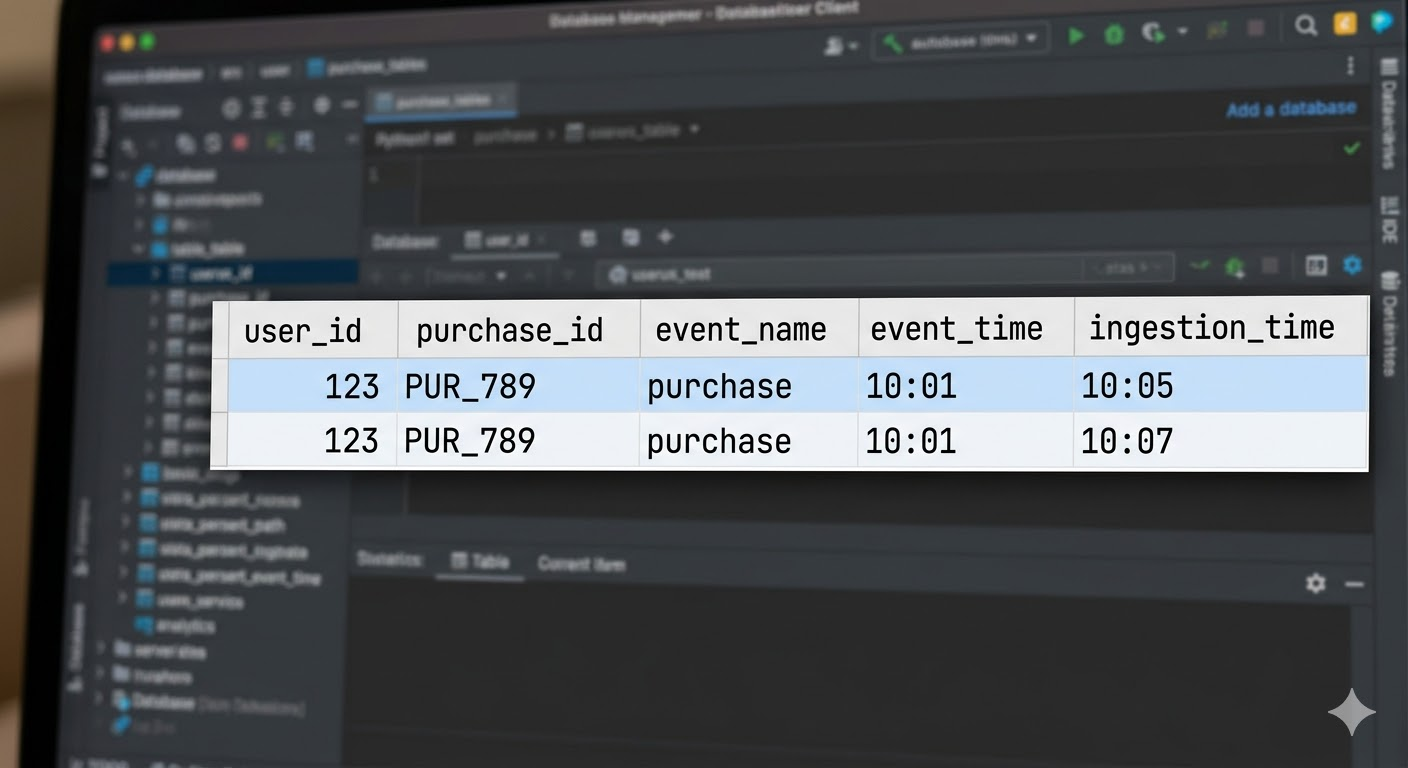Click the row selector of the second table row
The width and height of the screenshot is (1408, 768).
220,440
